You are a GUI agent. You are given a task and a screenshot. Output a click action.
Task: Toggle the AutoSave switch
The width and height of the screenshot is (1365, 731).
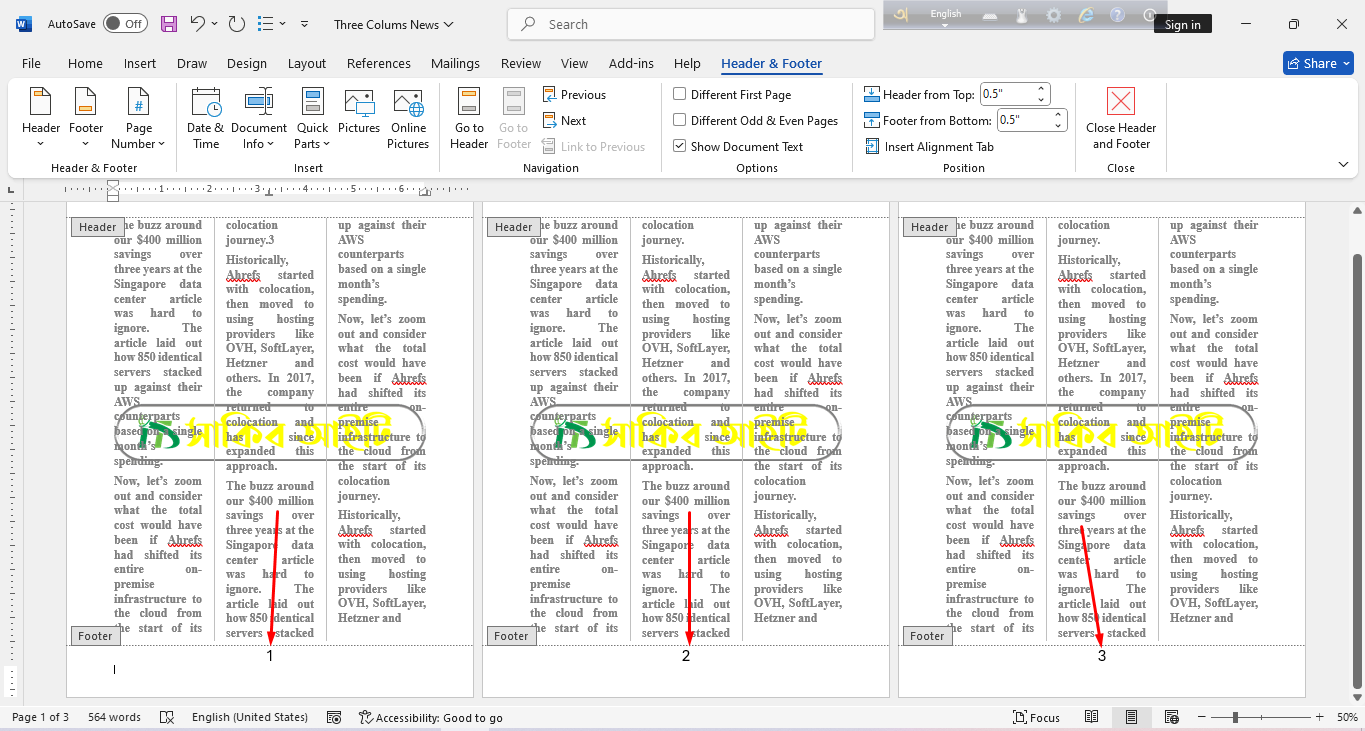125,24
